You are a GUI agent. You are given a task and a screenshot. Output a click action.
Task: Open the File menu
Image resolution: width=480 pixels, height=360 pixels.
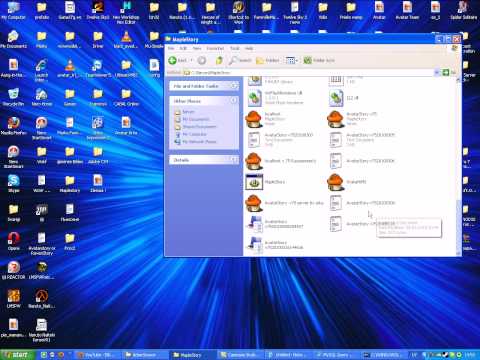171,48
